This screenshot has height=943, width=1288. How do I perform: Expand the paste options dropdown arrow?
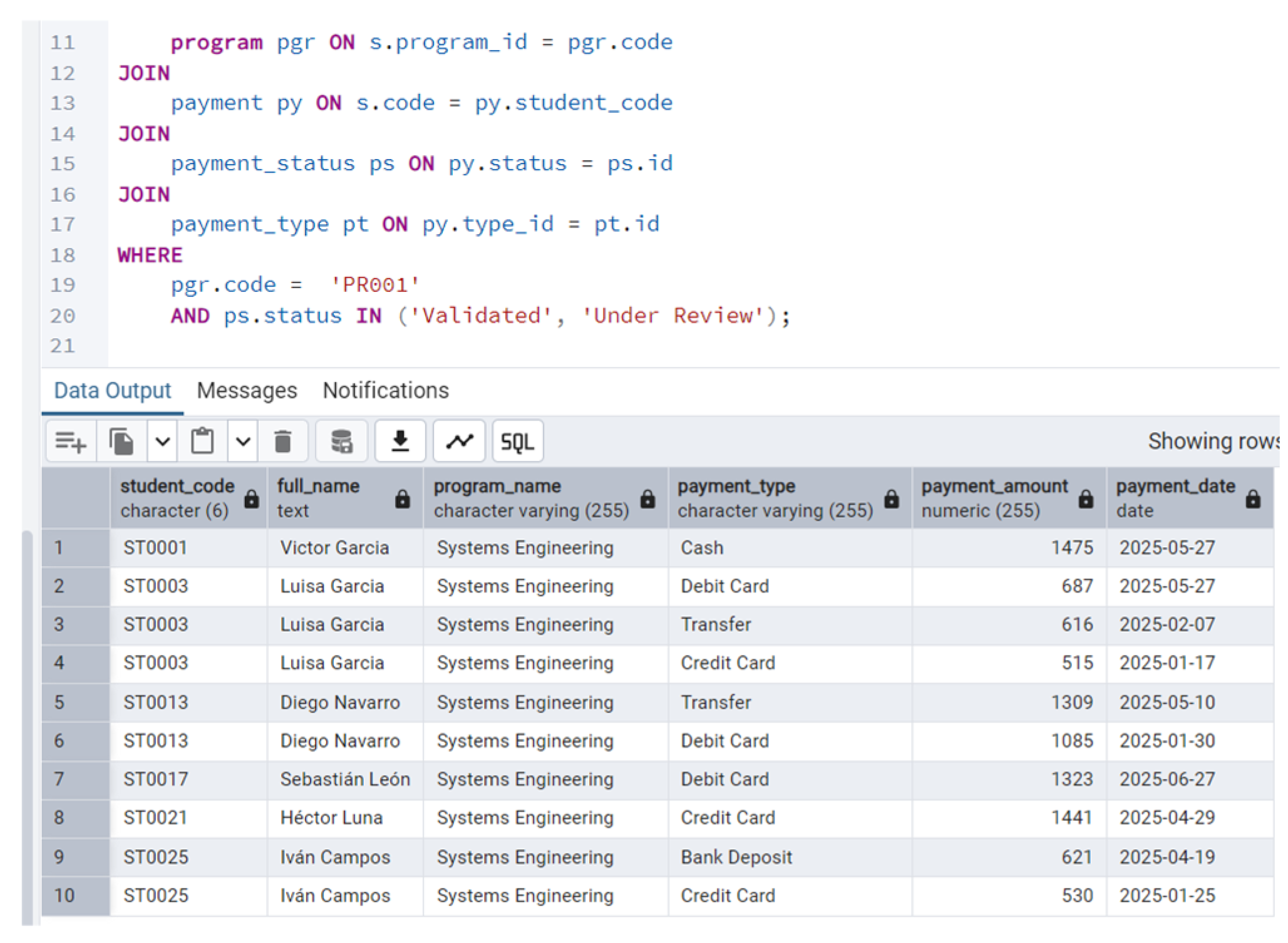244,442
